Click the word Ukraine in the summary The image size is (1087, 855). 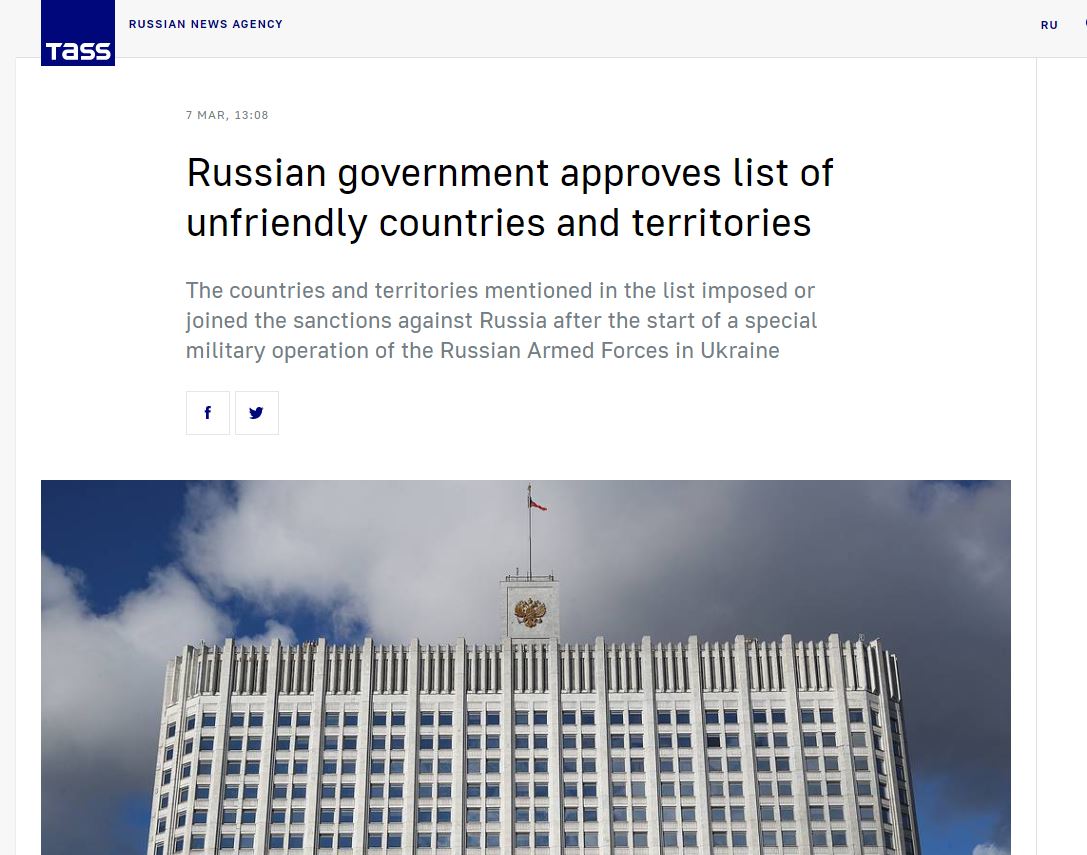(x=738, y=351)
